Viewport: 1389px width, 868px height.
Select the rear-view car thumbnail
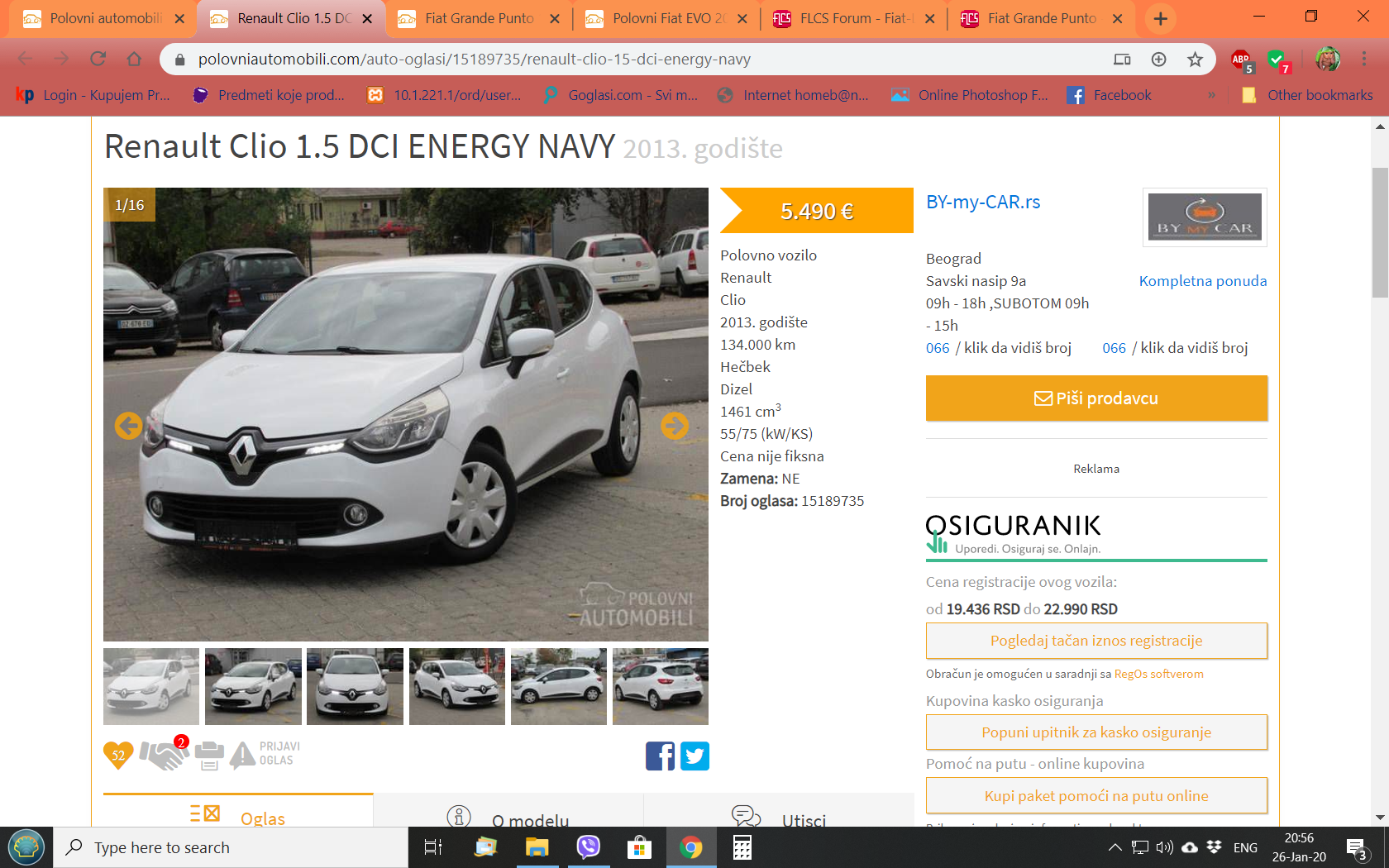point(661,686)
